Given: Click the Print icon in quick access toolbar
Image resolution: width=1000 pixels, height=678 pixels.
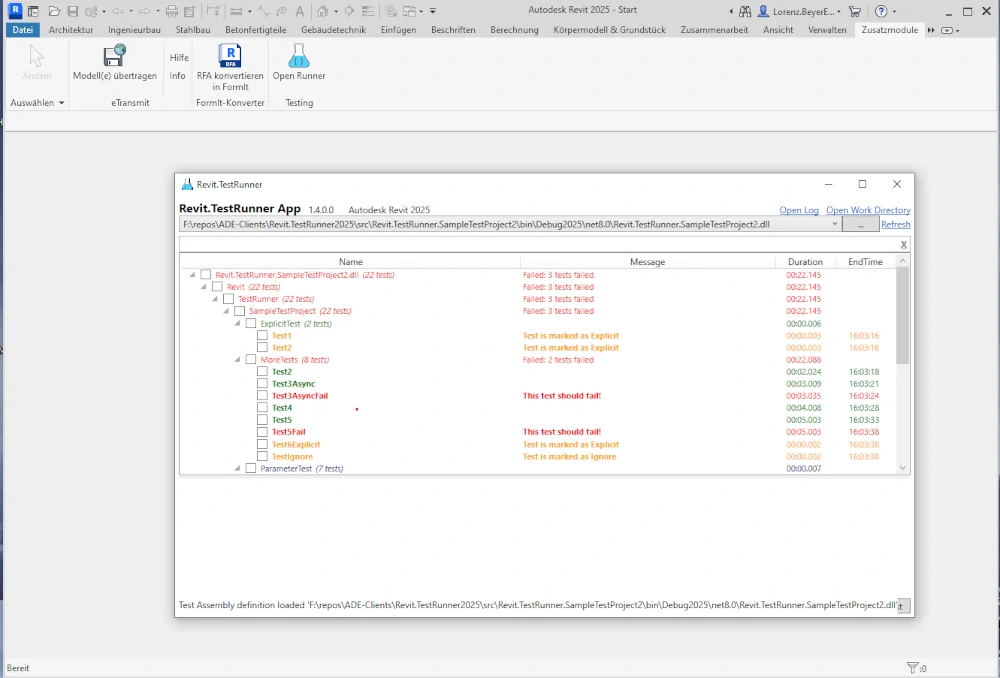Looking at the screenshot, I should pyautogui.click(x=172, y=11).
